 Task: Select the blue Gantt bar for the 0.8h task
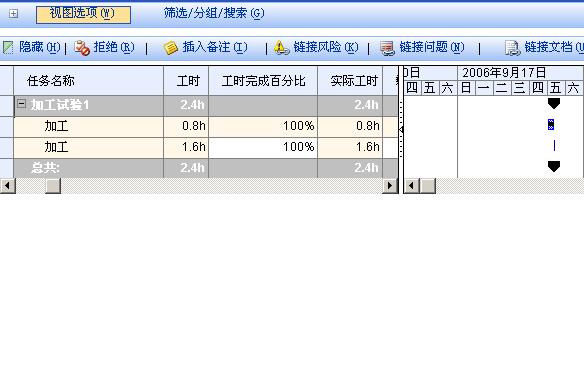pos(551,125)
